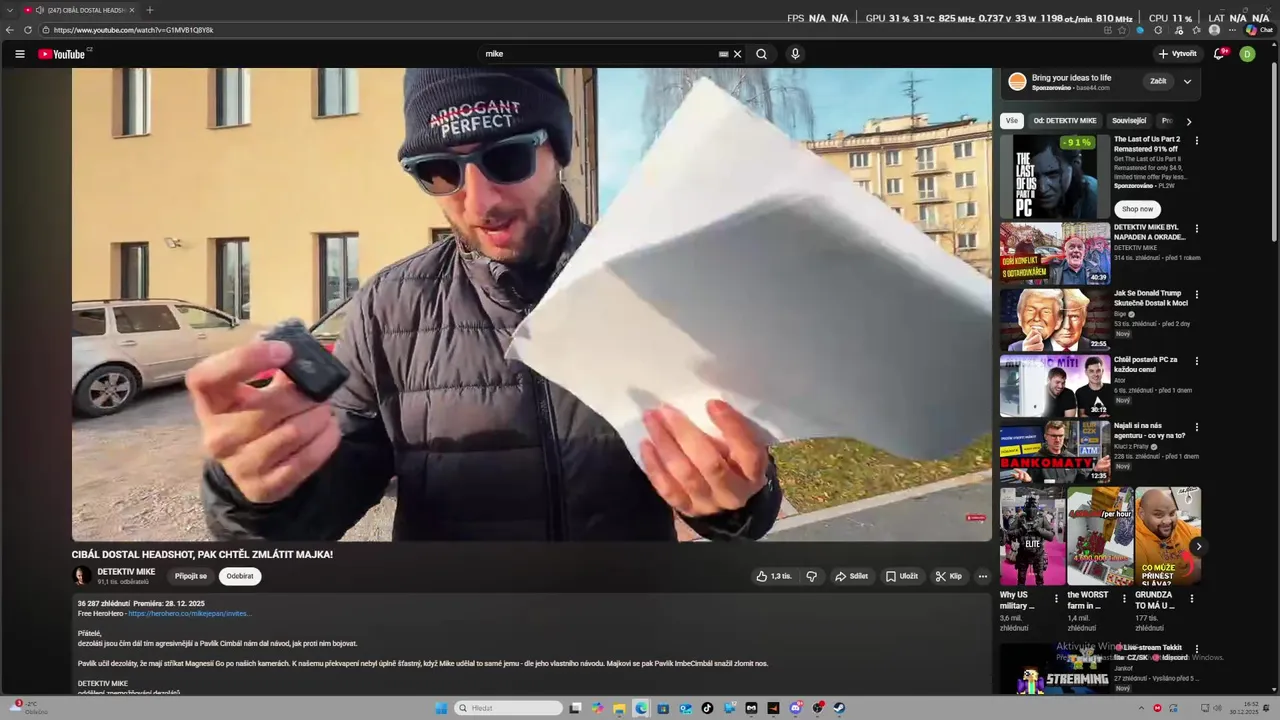Open options for the Why US military Short
1280x720 pixels.
tap(1056, 599)
